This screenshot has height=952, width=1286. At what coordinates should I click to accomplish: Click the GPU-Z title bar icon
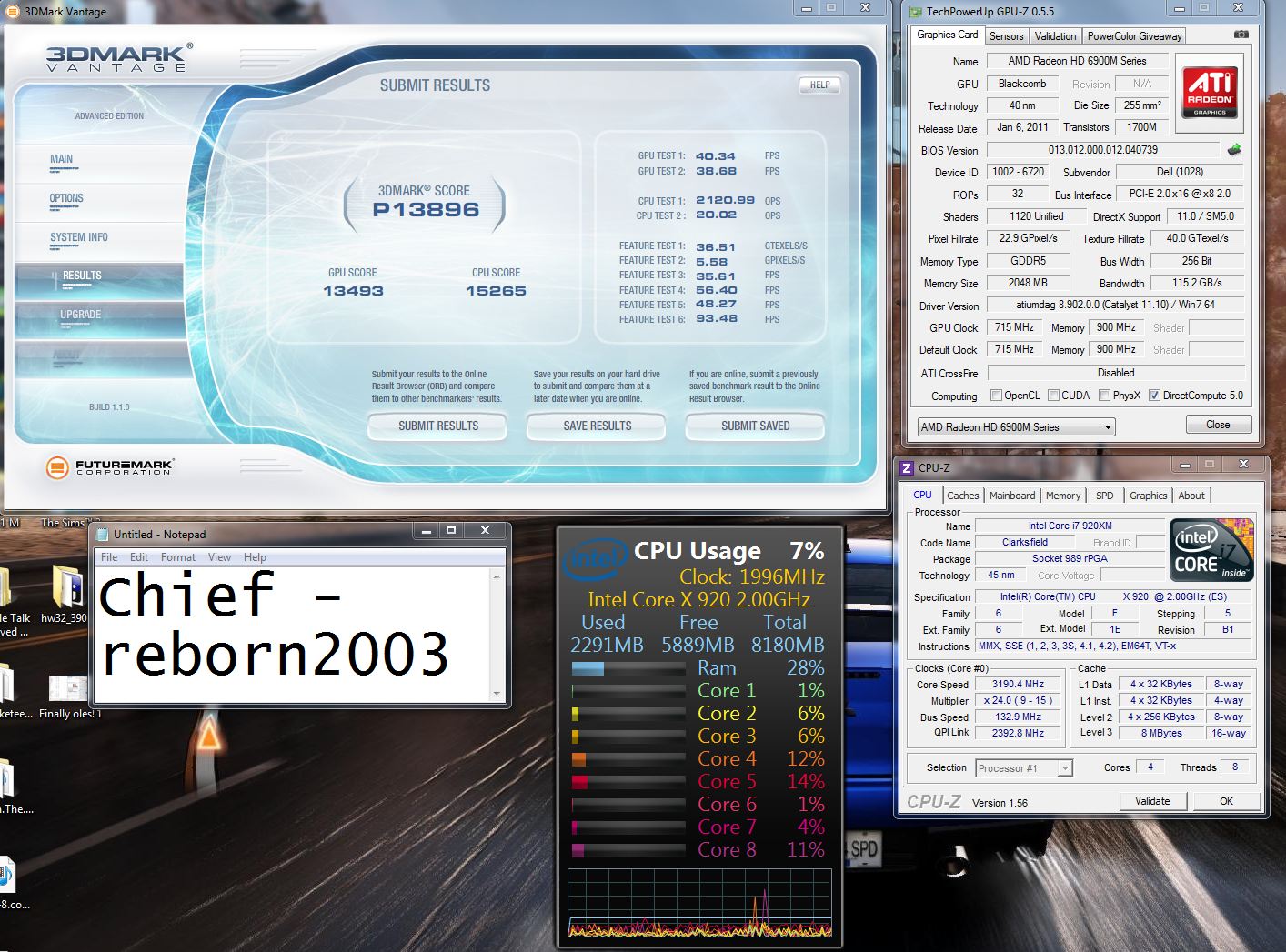915,11
